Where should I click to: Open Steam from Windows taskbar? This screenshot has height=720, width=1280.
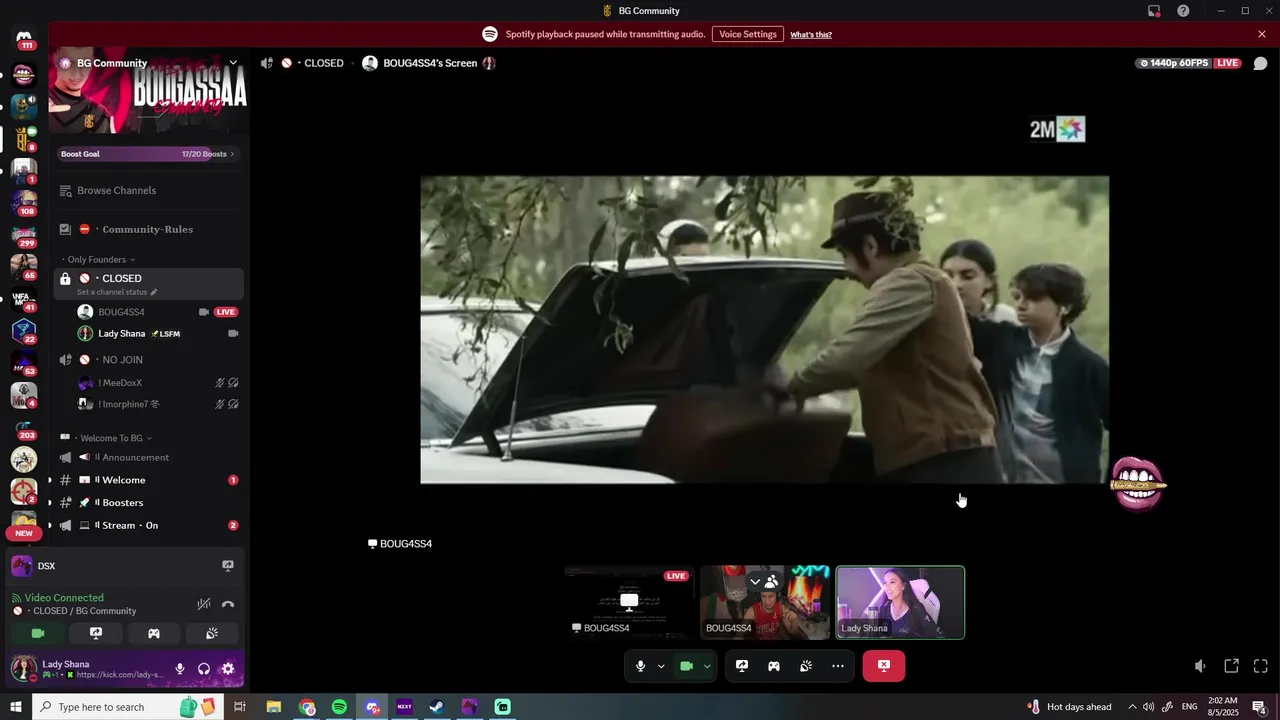(437, 707)
